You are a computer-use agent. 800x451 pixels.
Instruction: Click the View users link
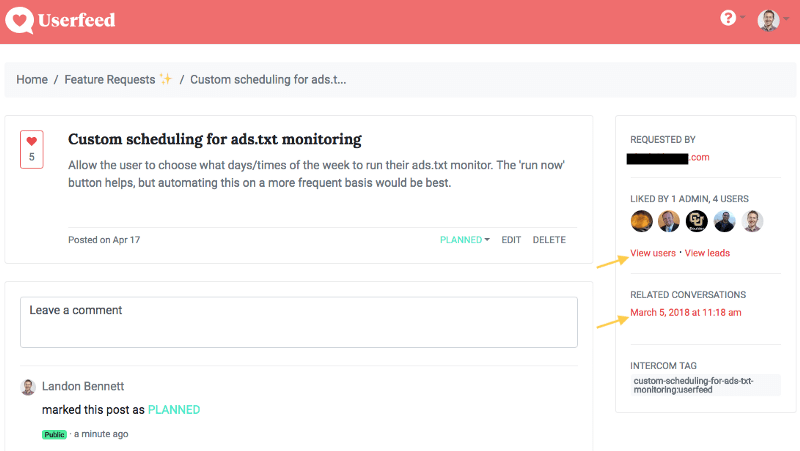tap(653, 253)
